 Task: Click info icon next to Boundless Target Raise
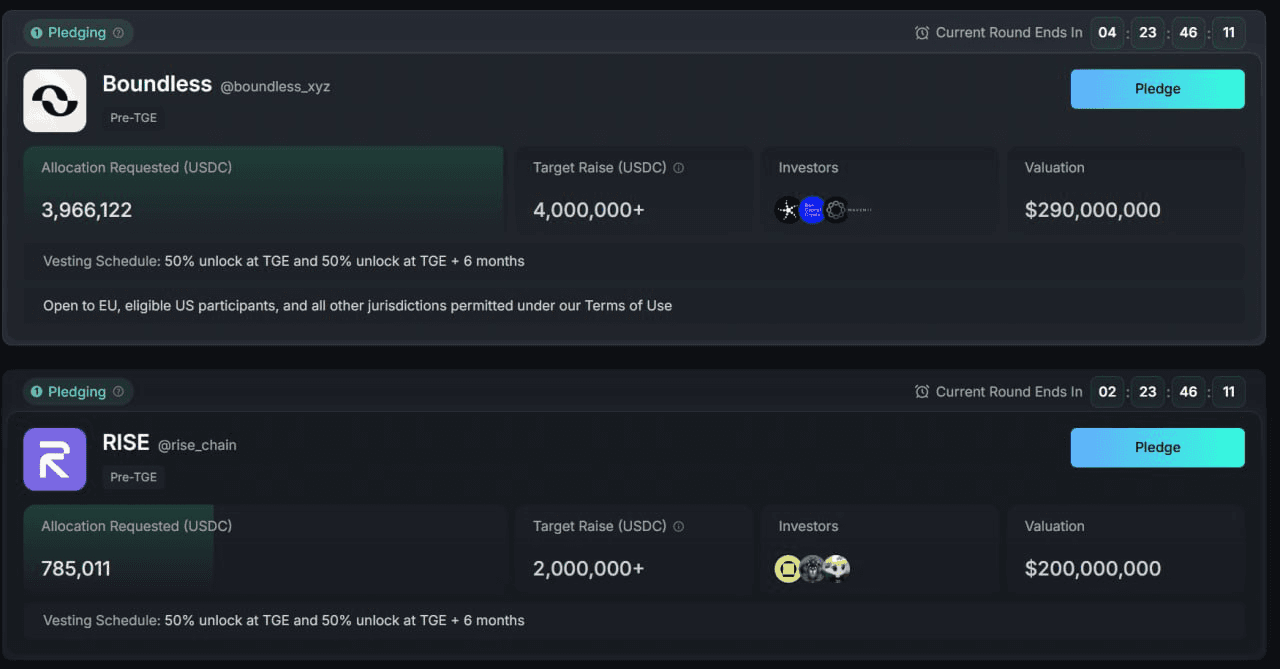679,168
